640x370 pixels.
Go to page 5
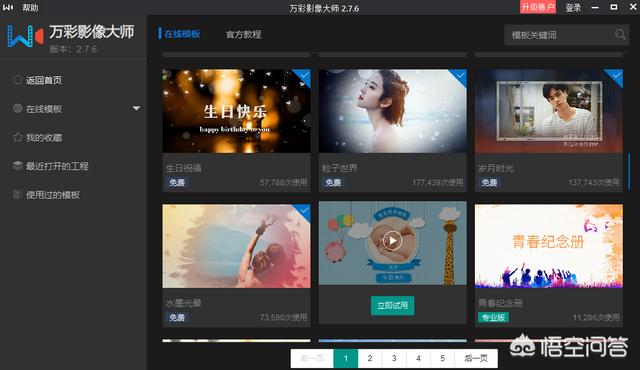(442, 358)
